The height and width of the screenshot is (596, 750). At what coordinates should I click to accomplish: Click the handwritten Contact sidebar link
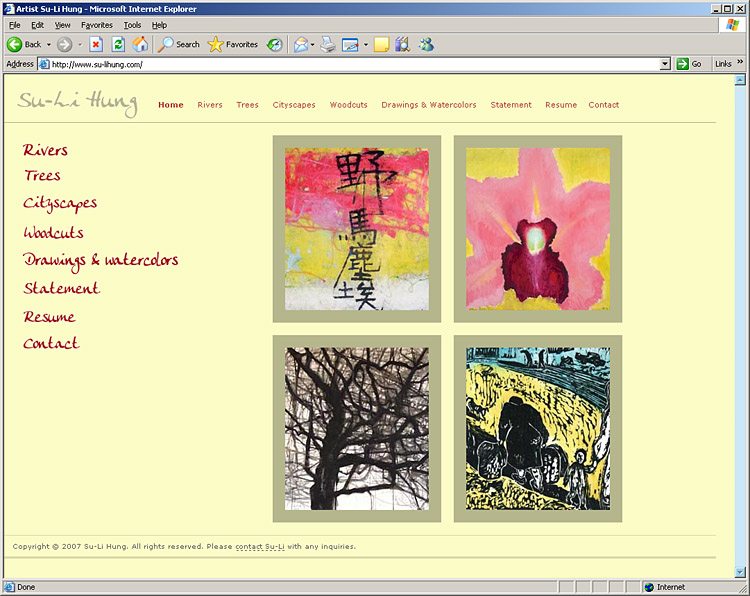pyautogui.click(x=51, y=343)
